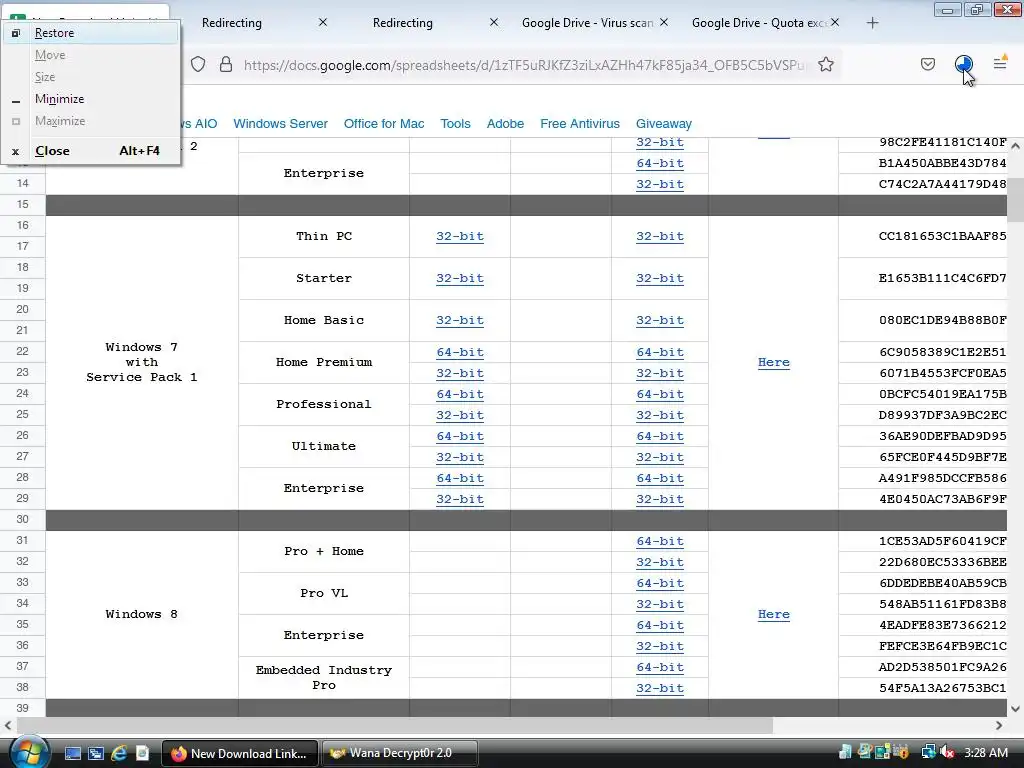Viewport: 1024px width, 768px height.
Task: Click the address bar URL field
Action: (526, 65)
